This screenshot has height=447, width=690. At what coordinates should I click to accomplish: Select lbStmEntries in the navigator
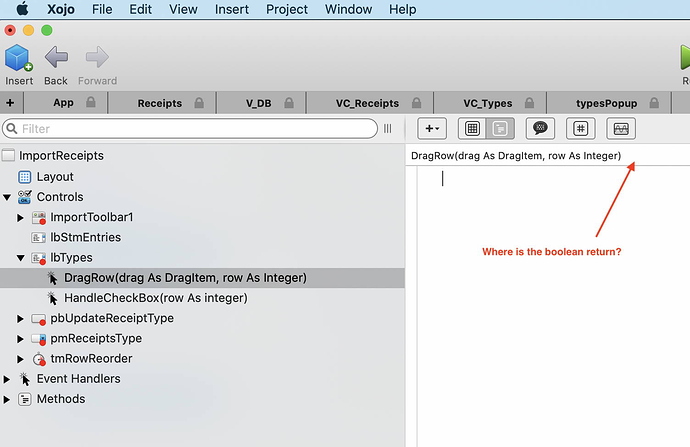[x=85, y=237]
